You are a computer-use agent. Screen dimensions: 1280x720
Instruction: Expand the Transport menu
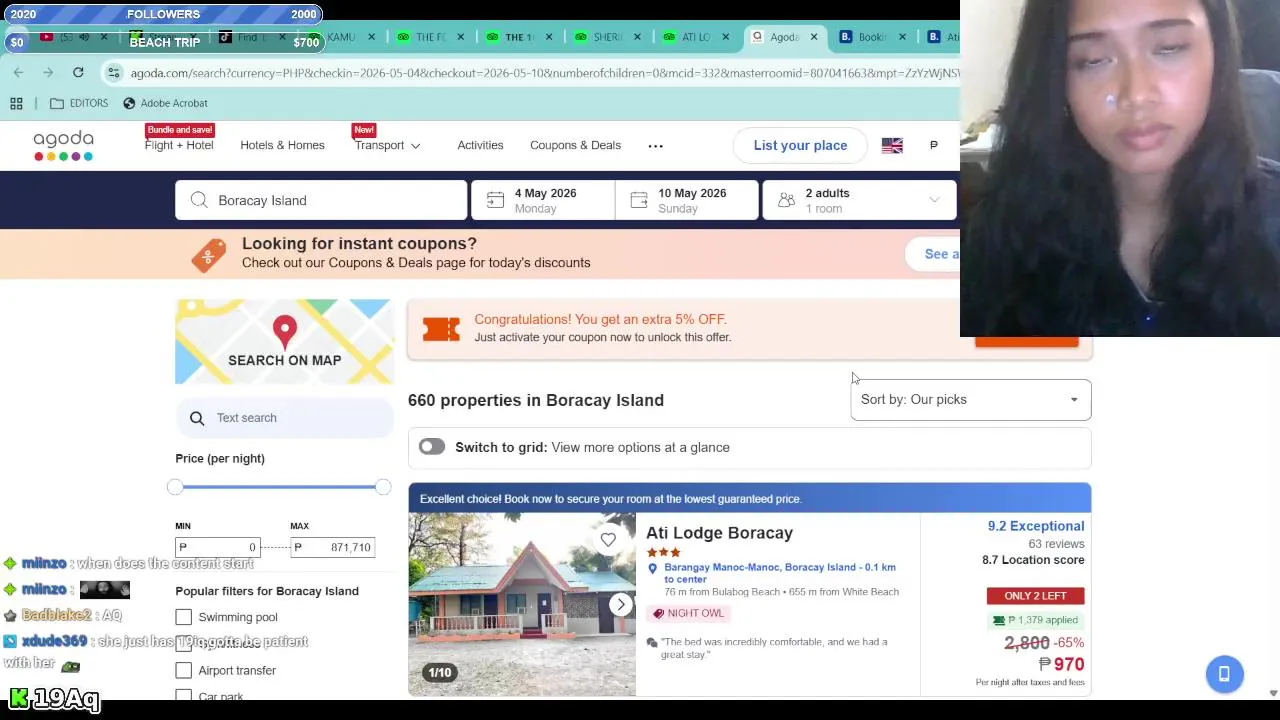click(x=387, y=145)
